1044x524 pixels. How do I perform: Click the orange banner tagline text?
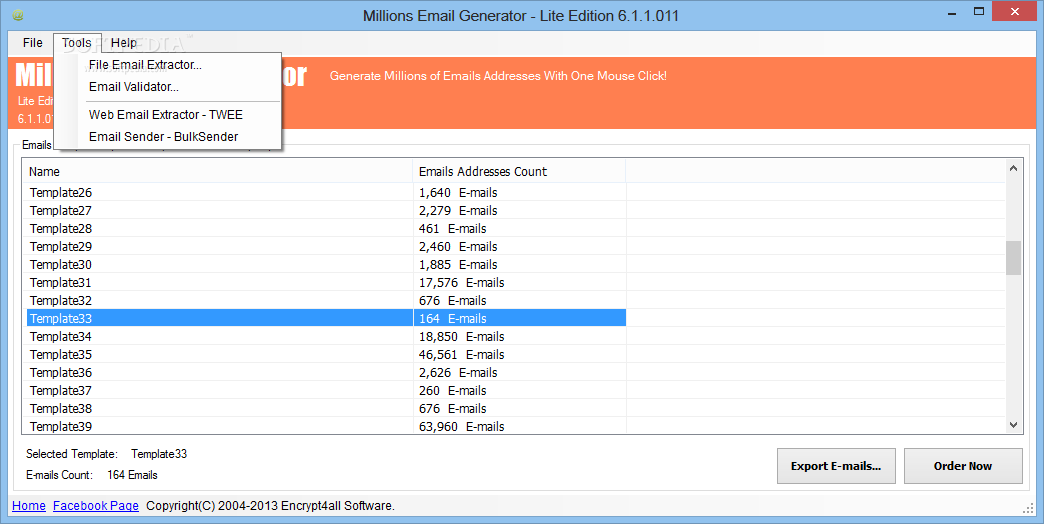coord(498,76)
